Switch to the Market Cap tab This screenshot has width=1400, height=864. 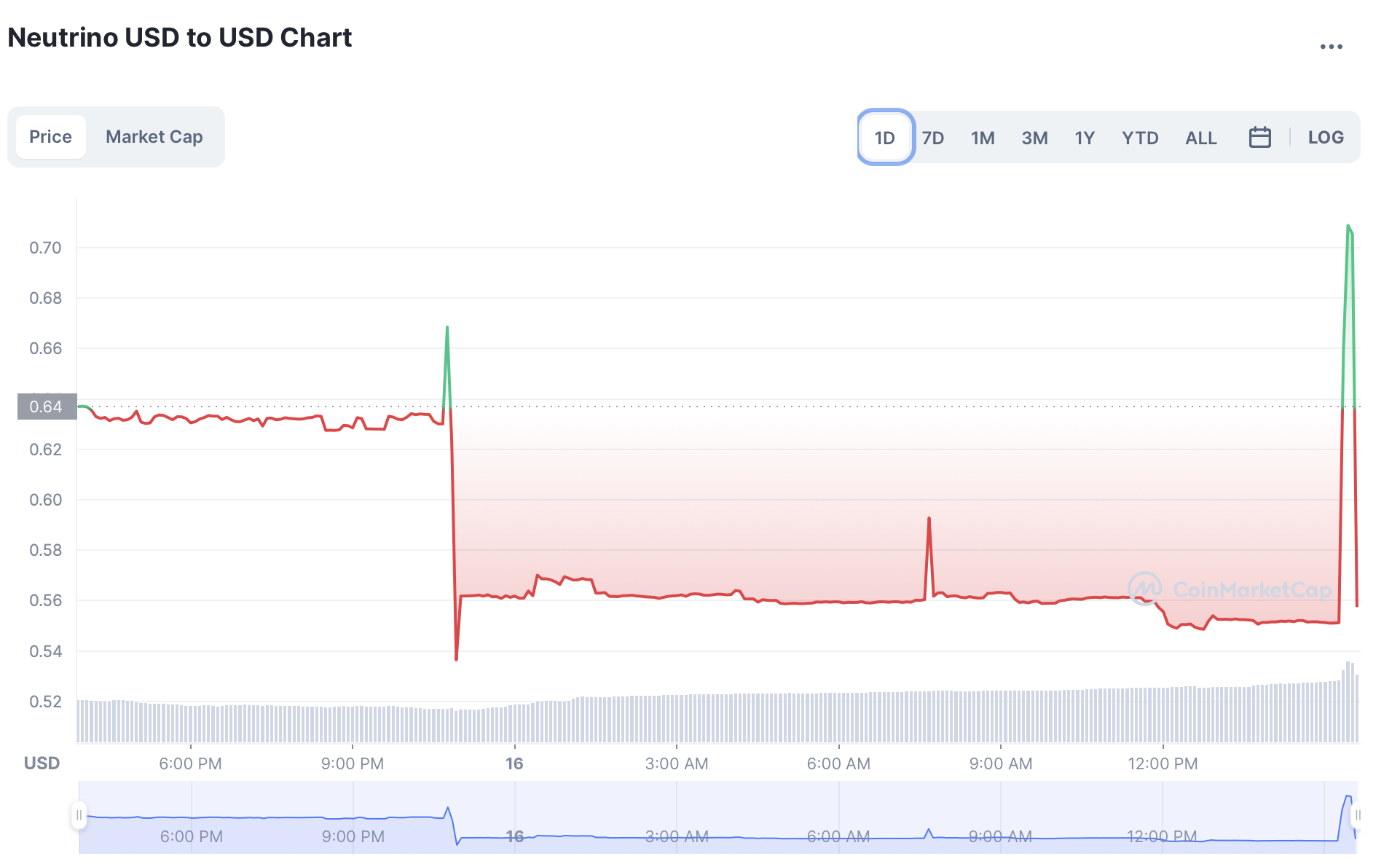(154, 137)
